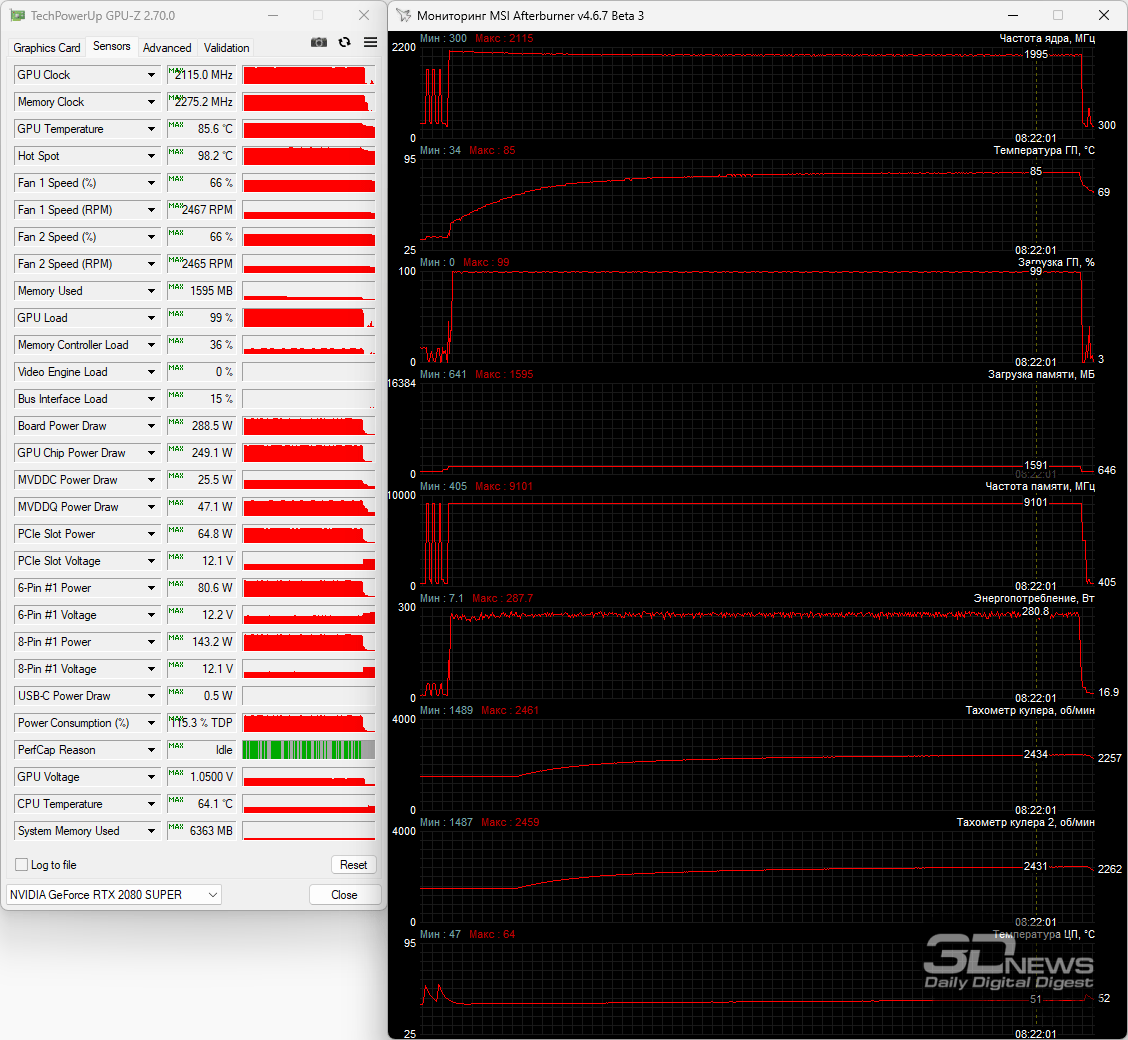The height and width of the screenshot is (1040, 1128).
Task: Expand the Board Power Draw dropdown
Action: click(x=151, y=426)
